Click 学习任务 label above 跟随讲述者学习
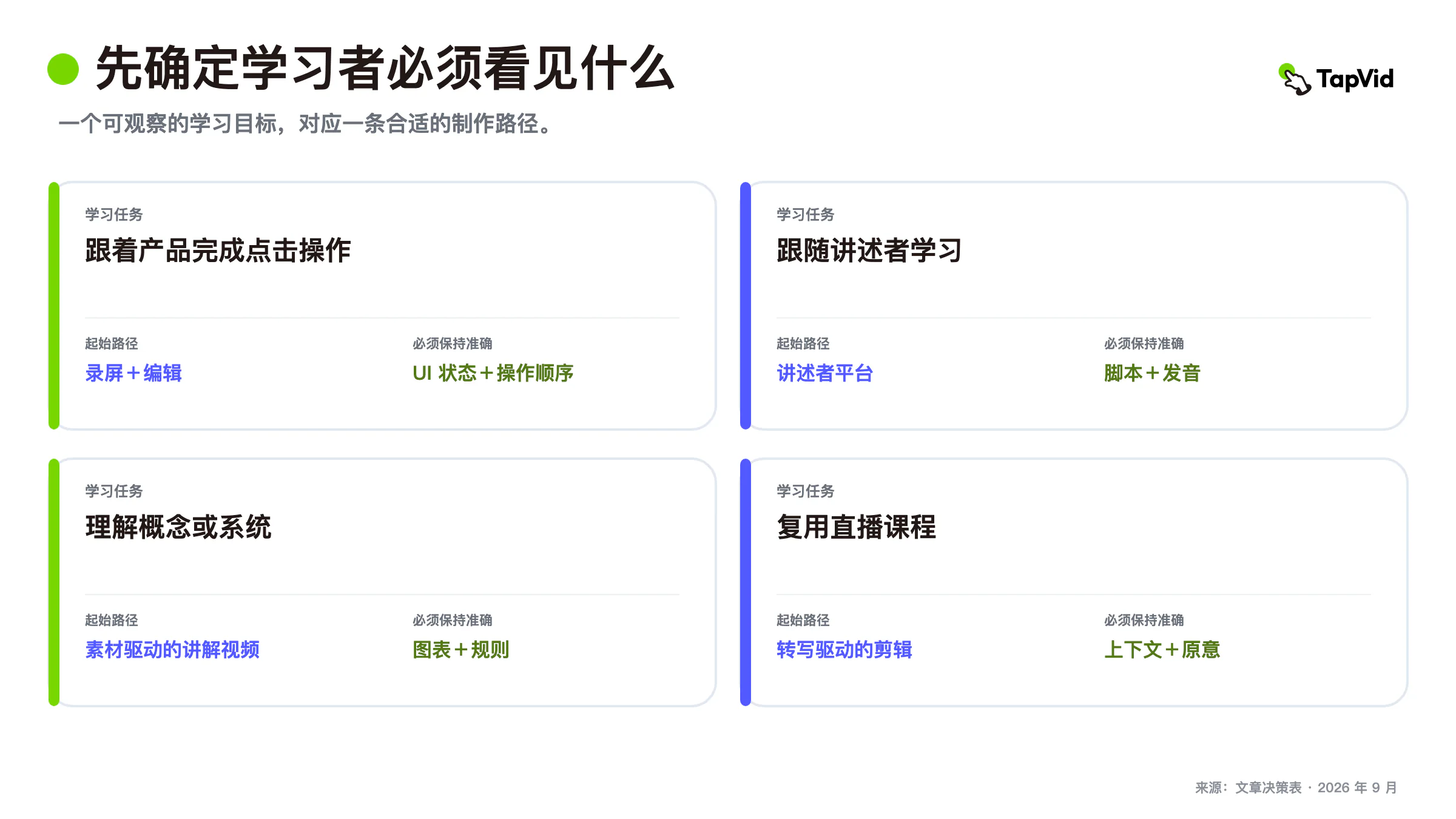The height and width of the screenshot is (819, 1456). [806, 214]
